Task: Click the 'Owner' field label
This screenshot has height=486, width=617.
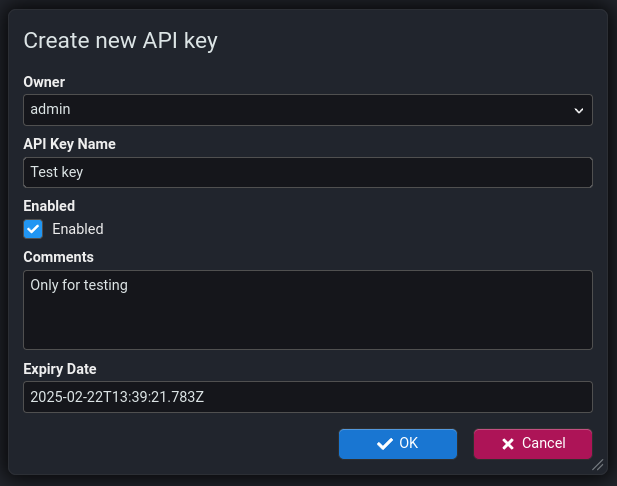Action: tap(44, 82)
